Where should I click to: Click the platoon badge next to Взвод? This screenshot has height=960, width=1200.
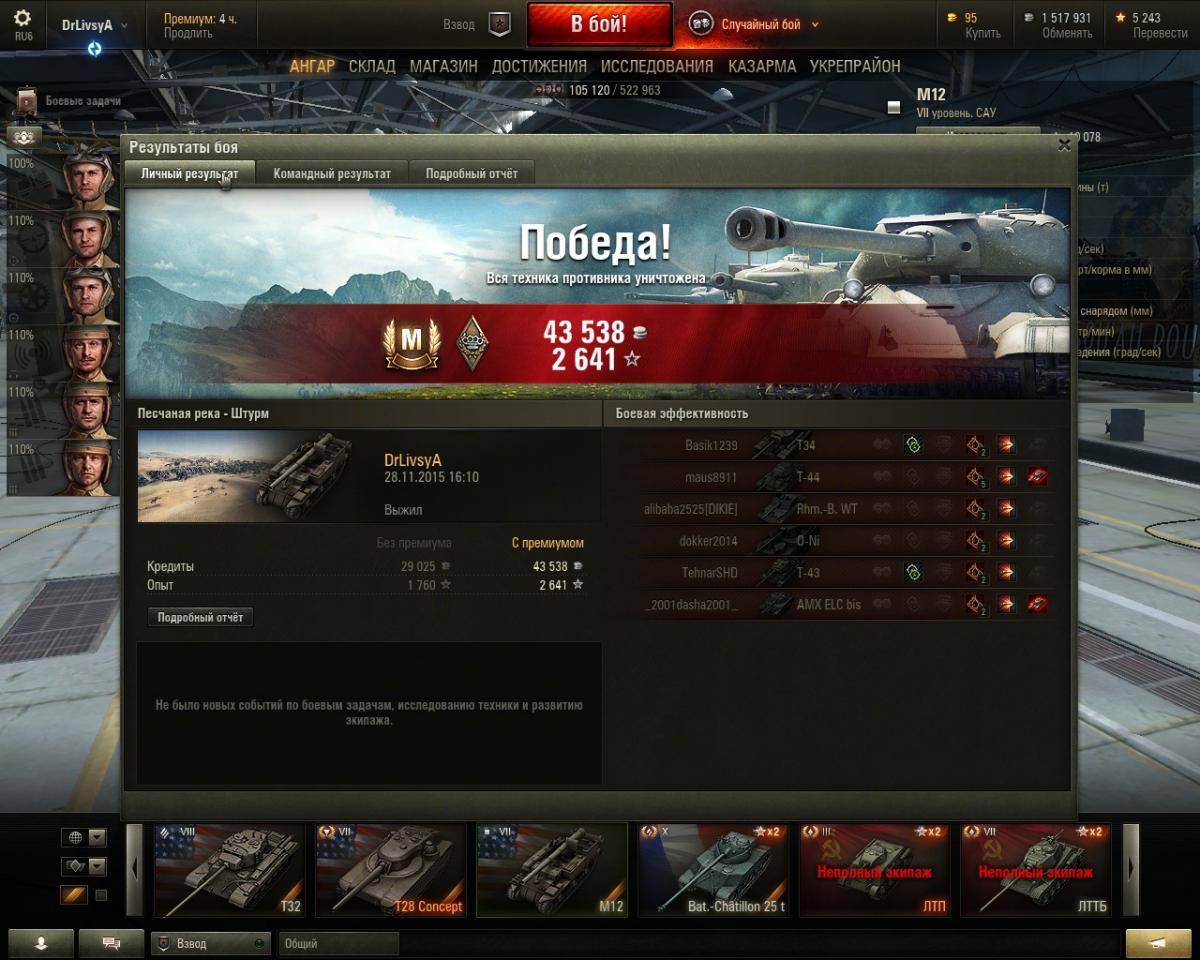point(499,24)
